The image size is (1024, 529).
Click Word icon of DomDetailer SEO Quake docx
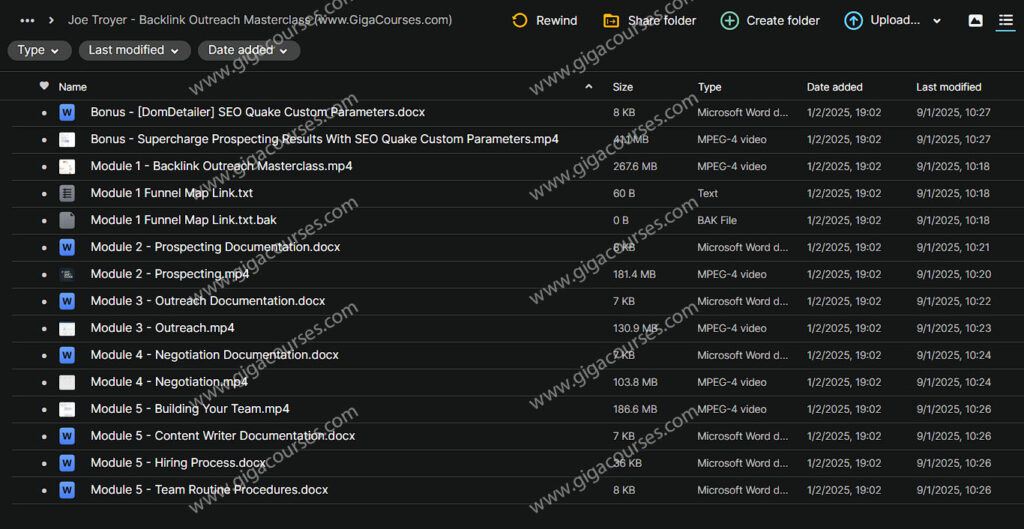point(67,112)
